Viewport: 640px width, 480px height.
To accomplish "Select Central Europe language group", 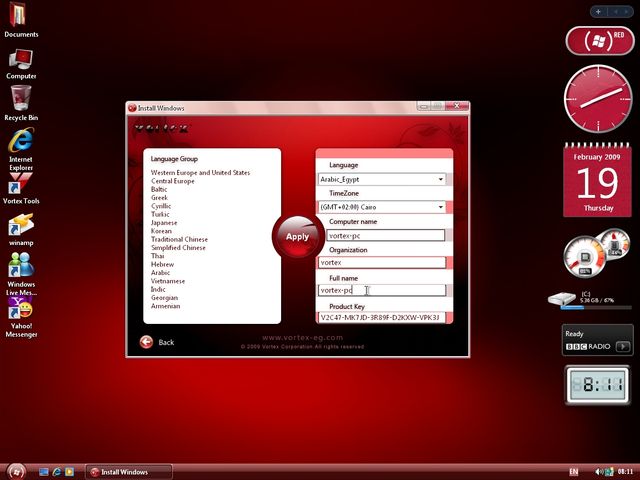I will (173, 181).
